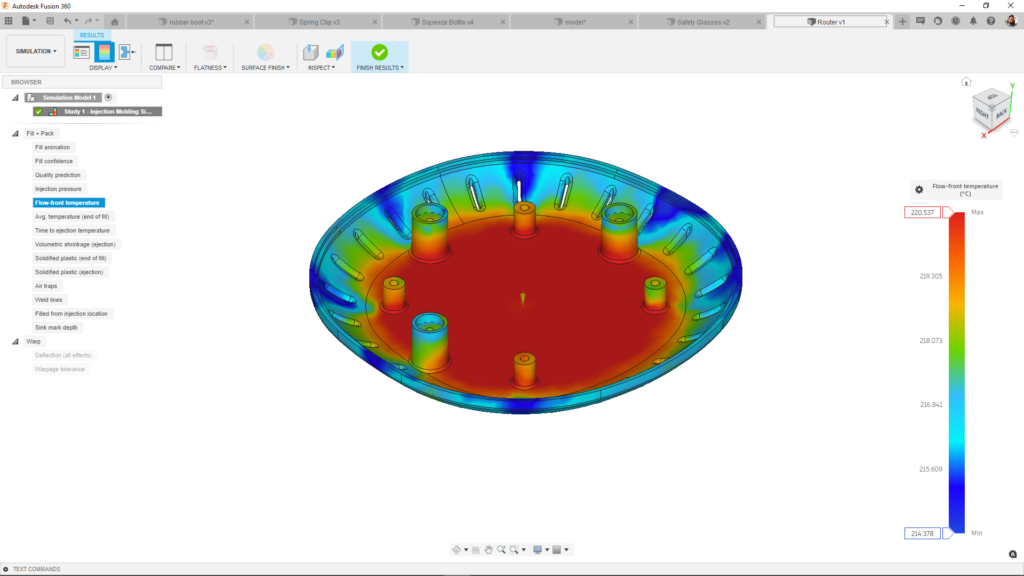This screenshot has height=576, width=1024.
Task: Select the RESULTS ribbon tab
Action: (91, 35)
